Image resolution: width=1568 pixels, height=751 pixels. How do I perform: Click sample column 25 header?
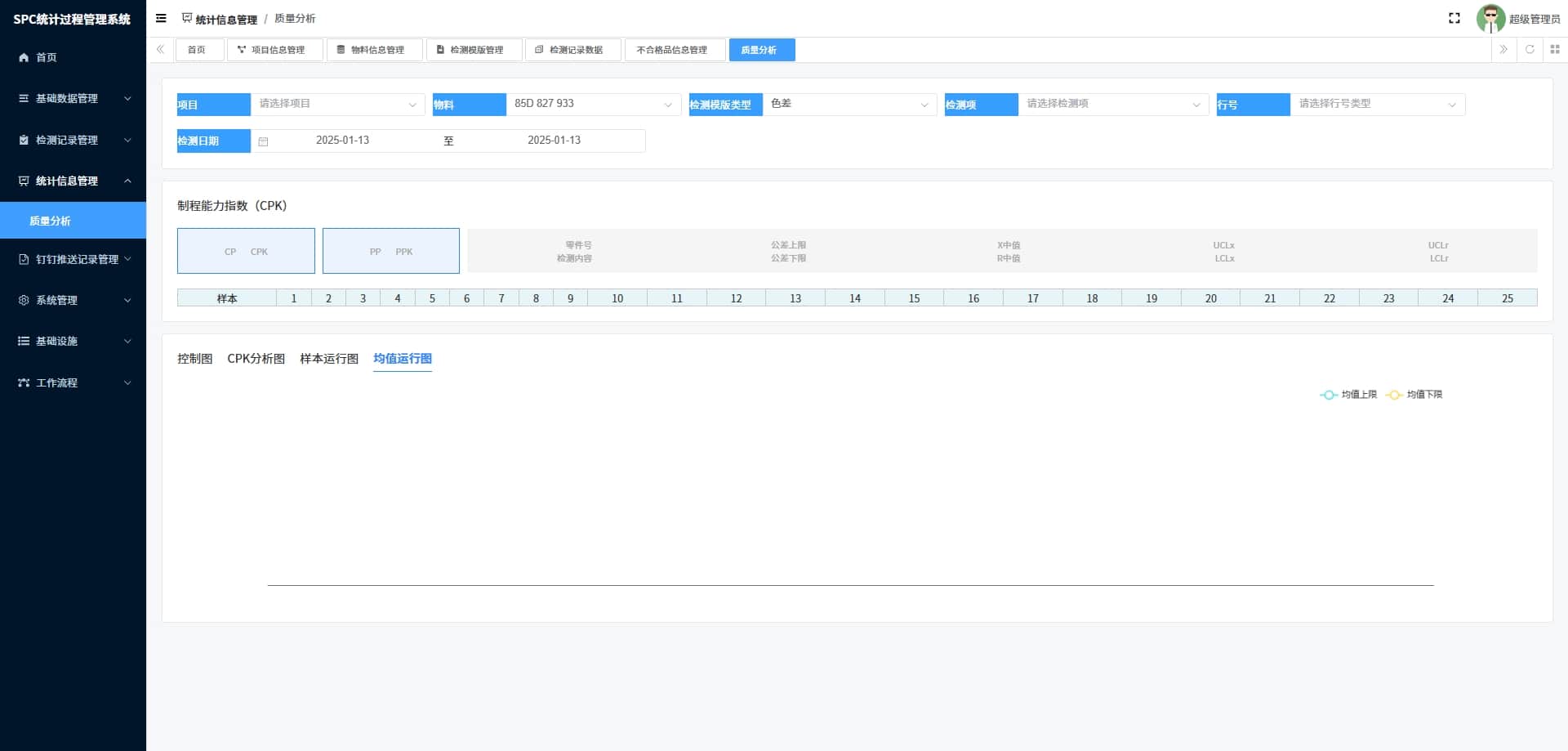[x=1508, y=298]
